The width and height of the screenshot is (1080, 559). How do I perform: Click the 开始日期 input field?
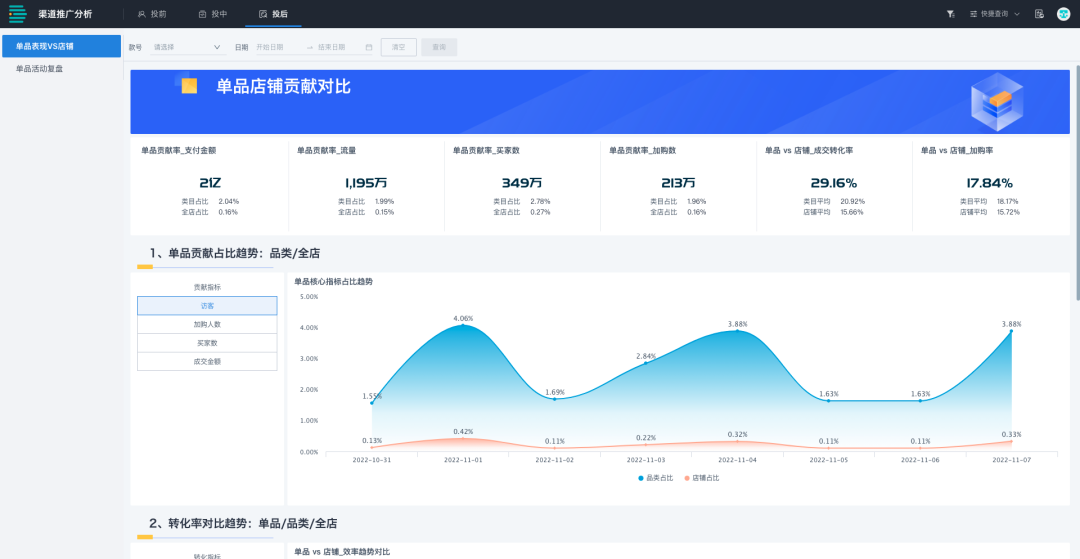[x=277, y=48]
